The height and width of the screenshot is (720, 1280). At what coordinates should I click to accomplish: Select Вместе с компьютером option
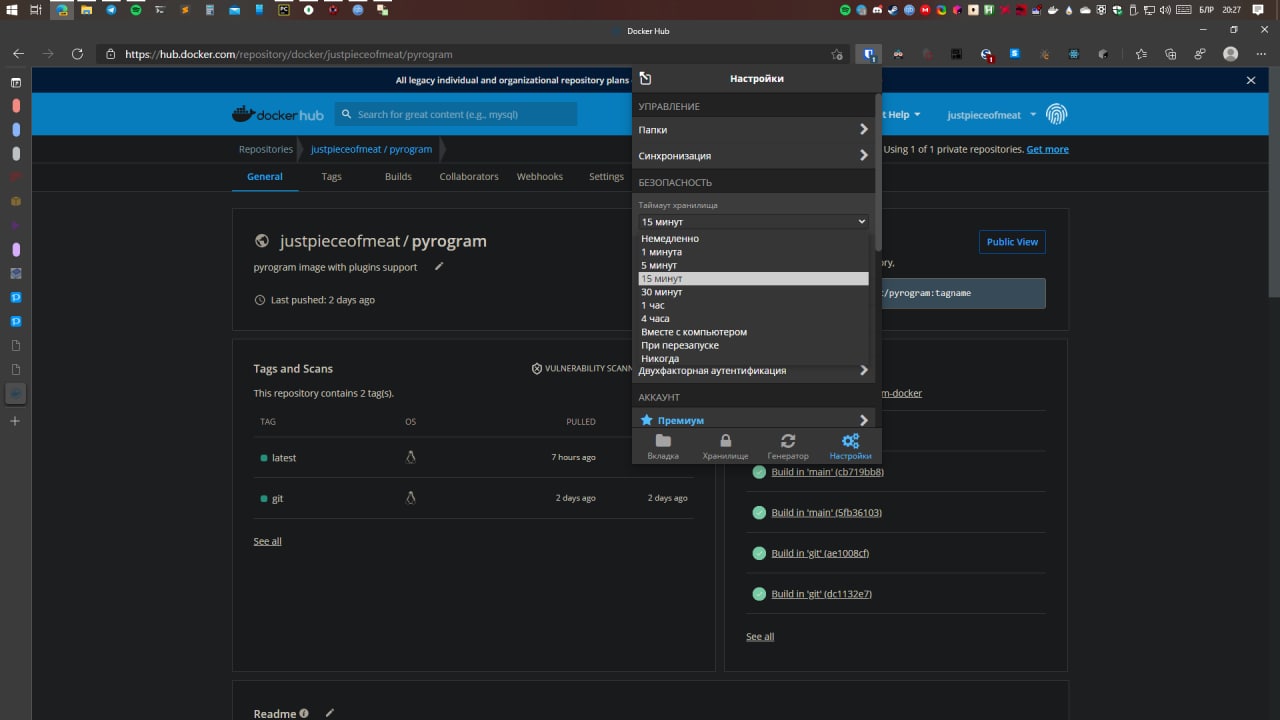754,332
